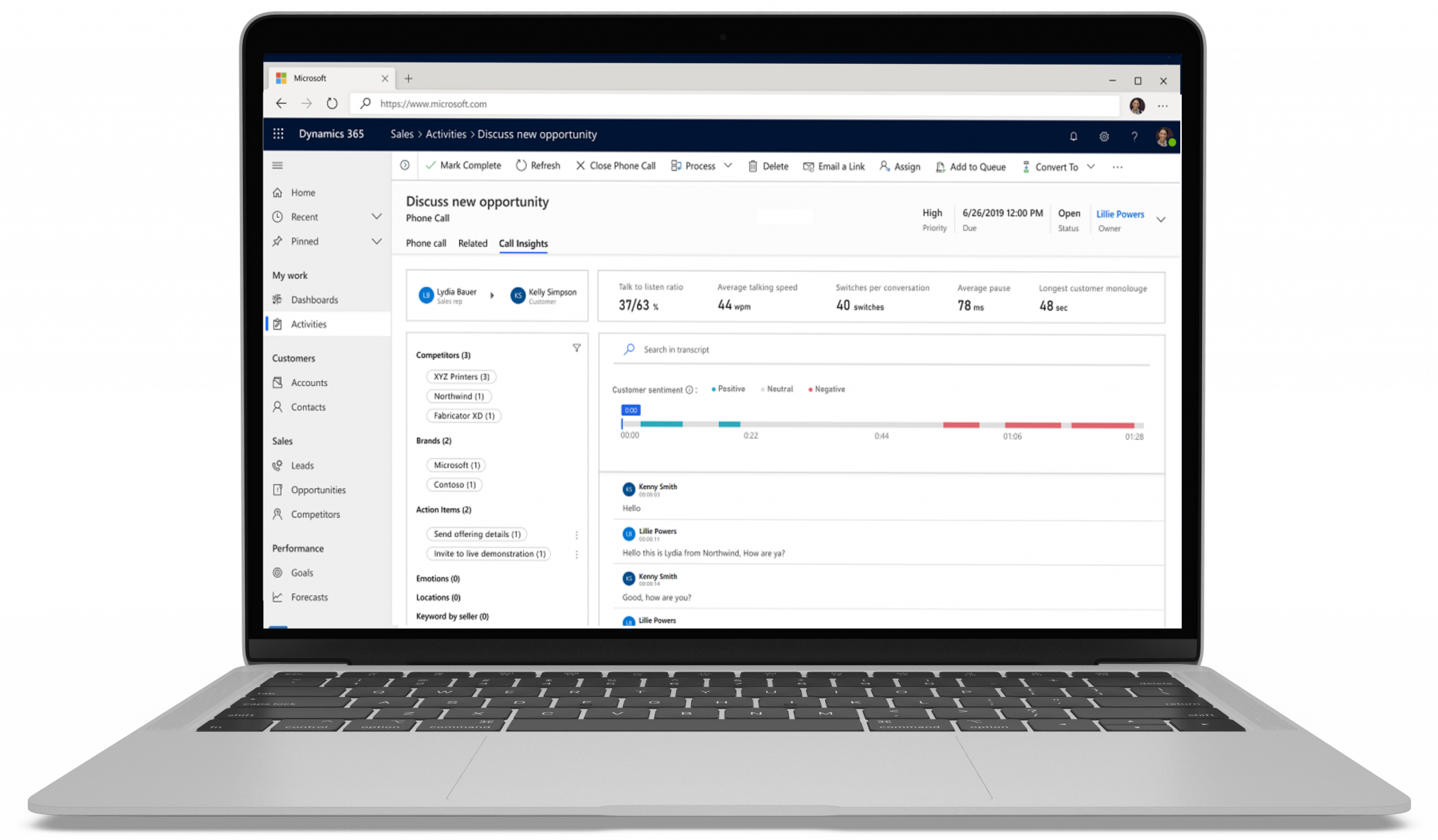Select Accounts in the Customers section
Viewport: 1438px width, 840px height.
309,382
